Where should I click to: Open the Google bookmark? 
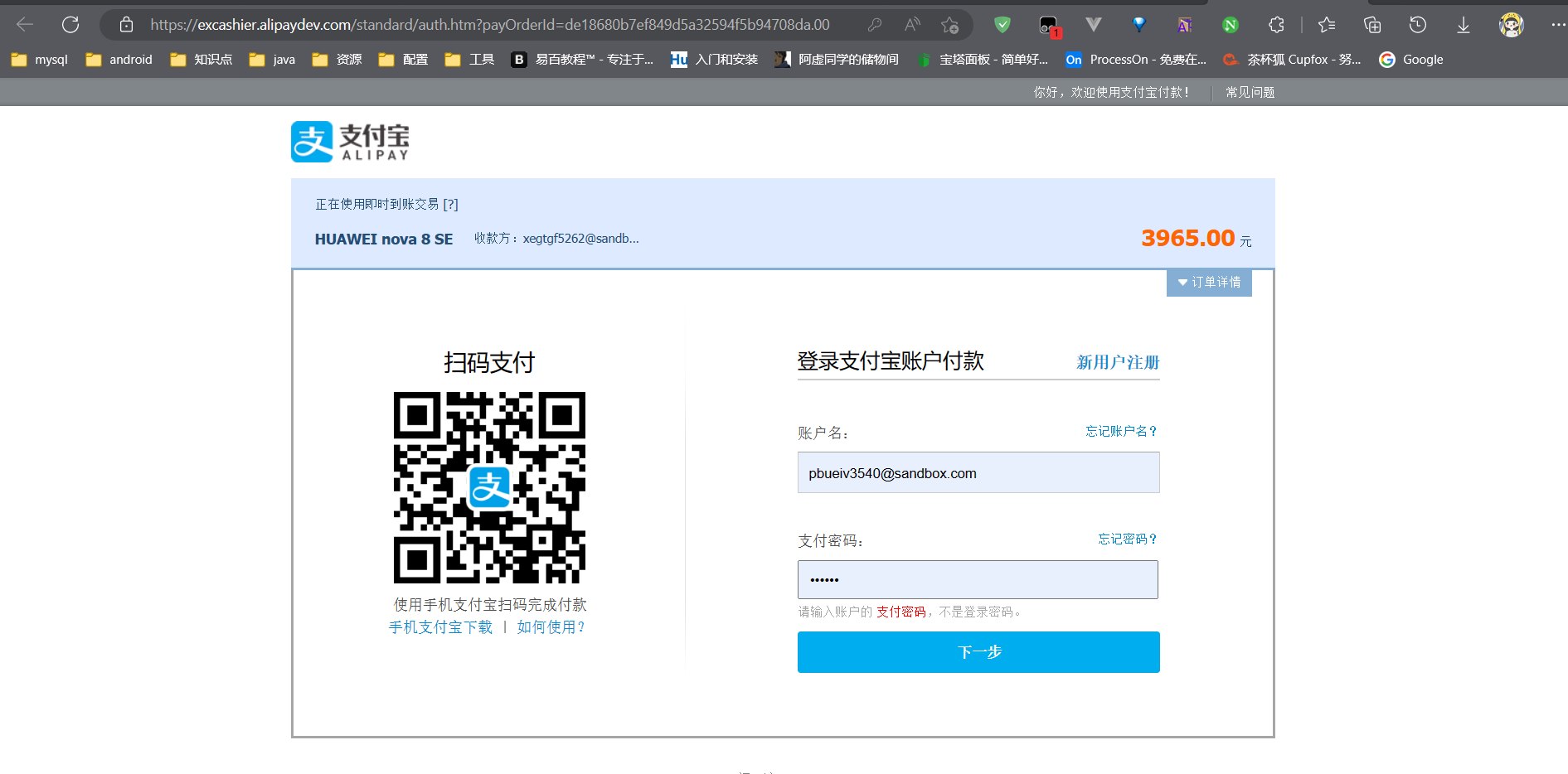[1410, 60]
